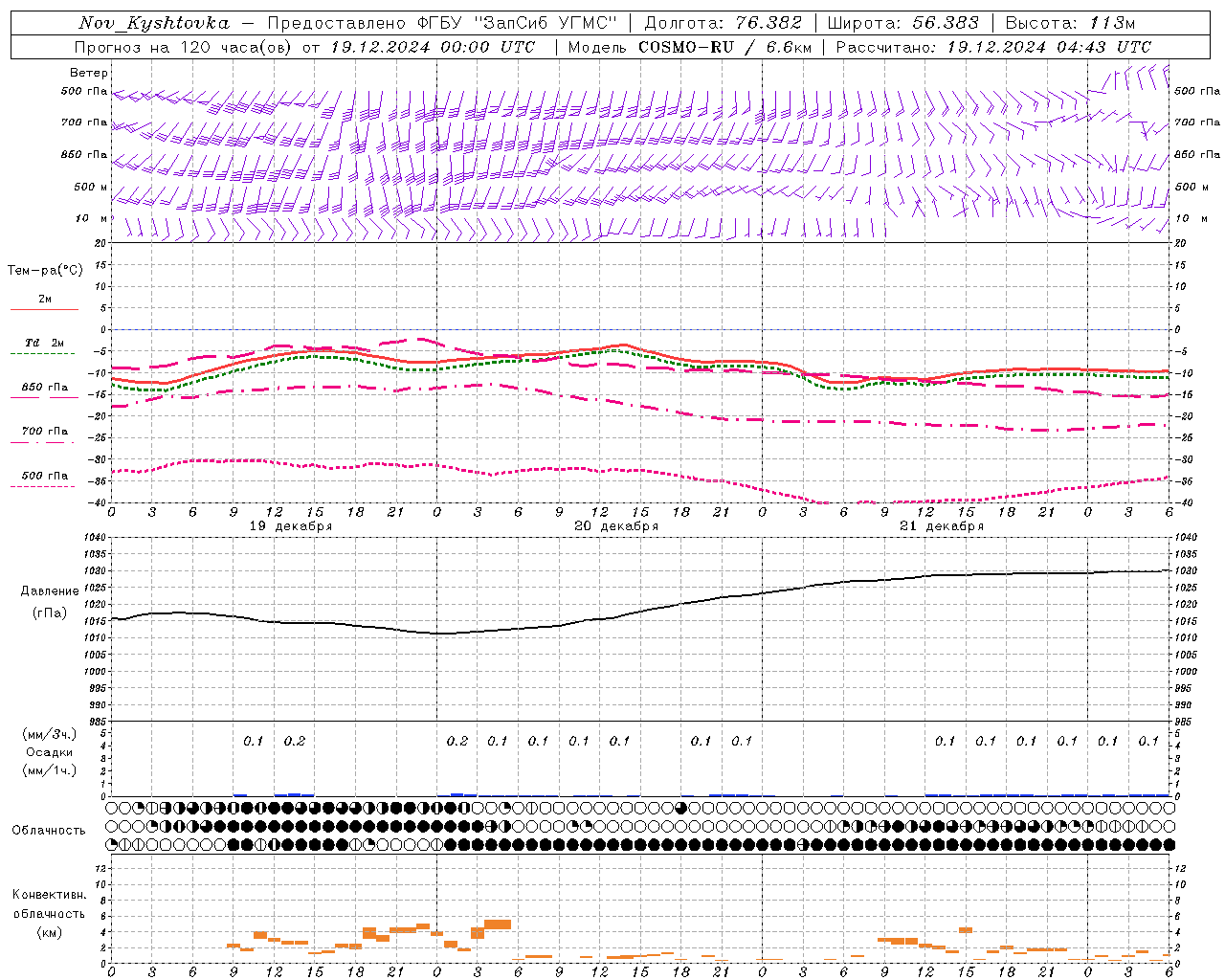The image size is (1225, 980).
Task: Click the '(гПа)' unit under Давление
Action: tap(50, 613)
